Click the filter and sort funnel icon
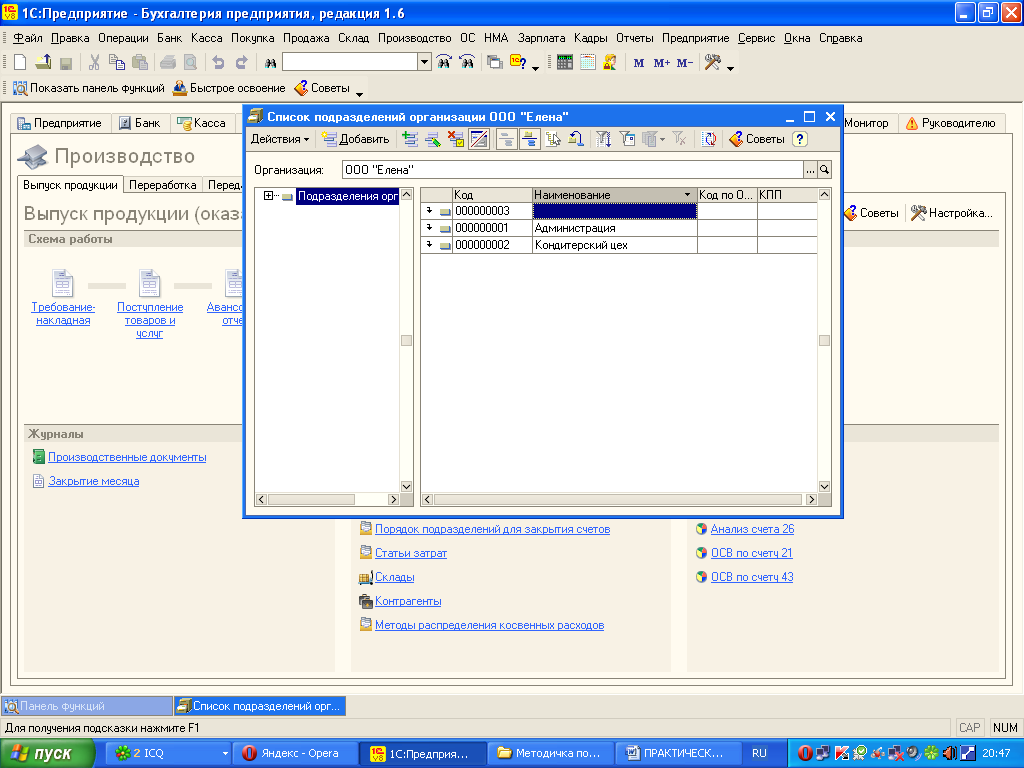Image resolution: width=1024 pixels, height=768 pixels. point(603,139)
